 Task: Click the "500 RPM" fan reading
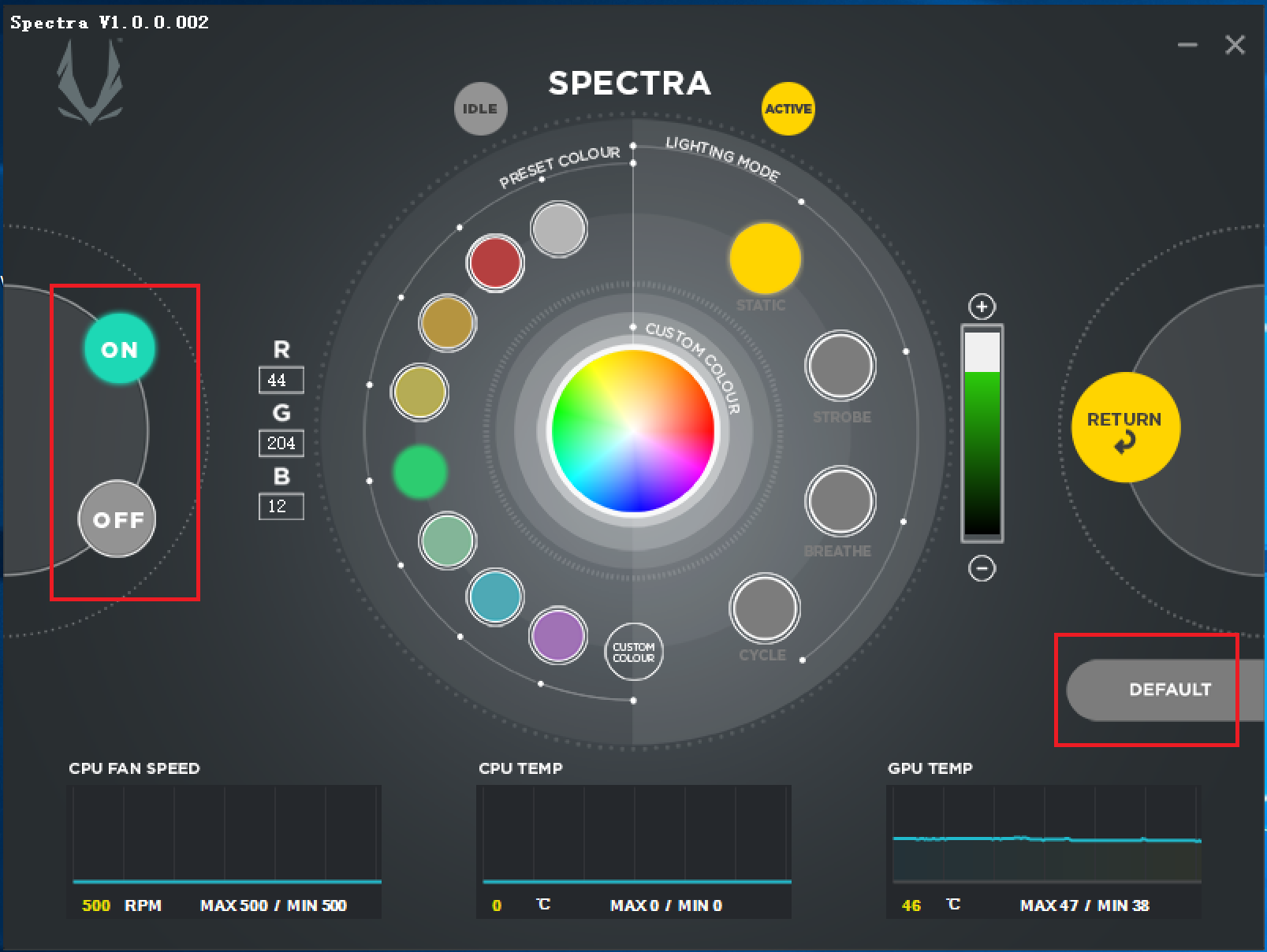coord(121,906)
